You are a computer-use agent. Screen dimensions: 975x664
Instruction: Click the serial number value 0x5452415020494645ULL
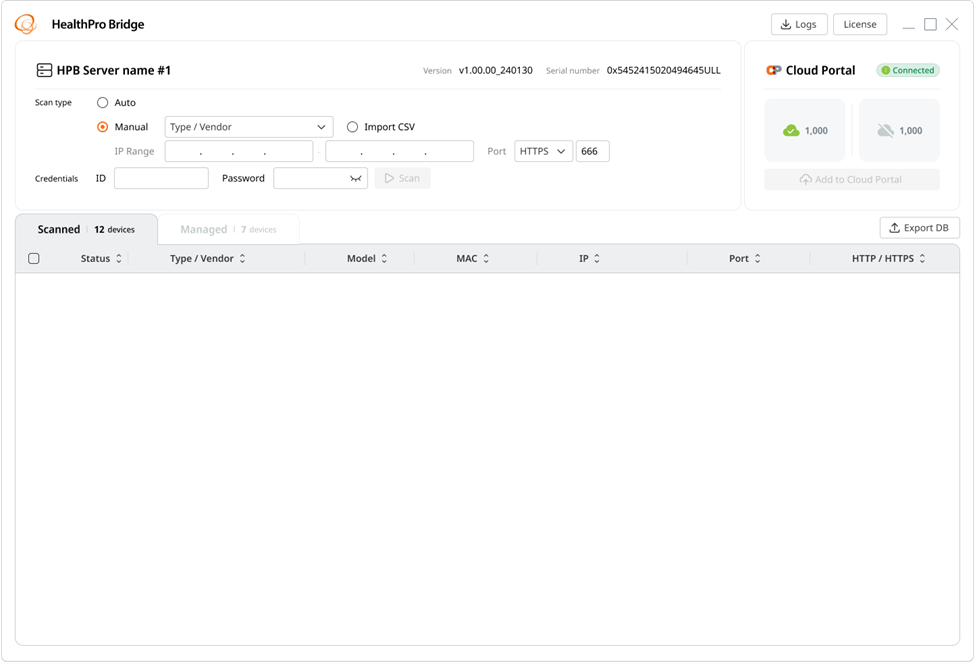click(x=663, y=70)
